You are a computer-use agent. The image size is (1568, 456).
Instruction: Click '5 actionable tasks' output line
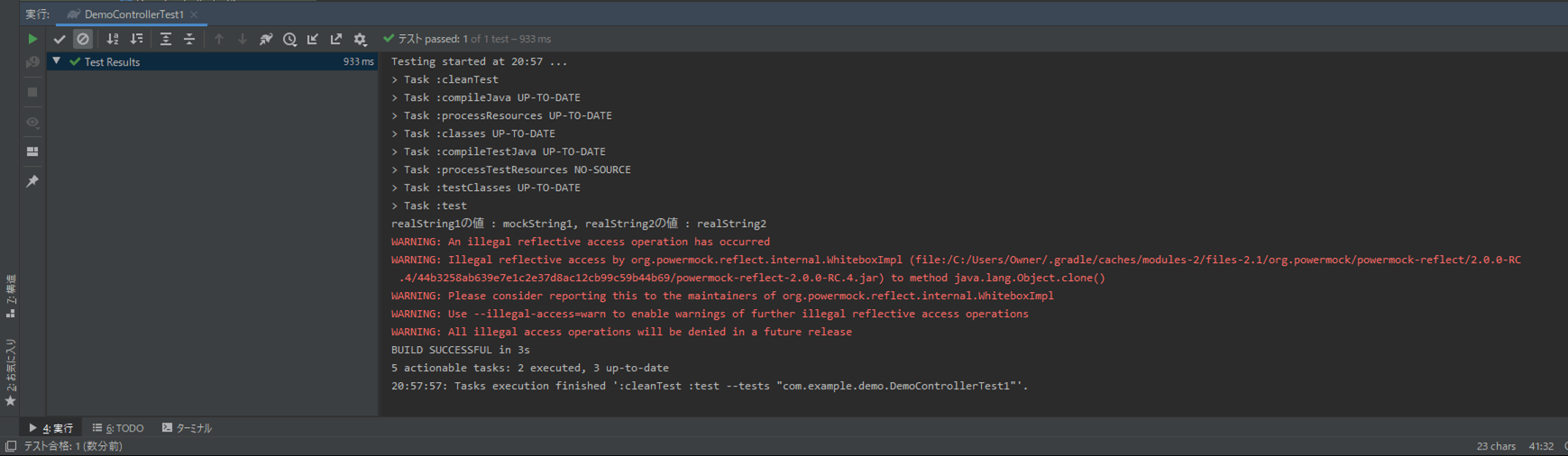click(529, 368)
